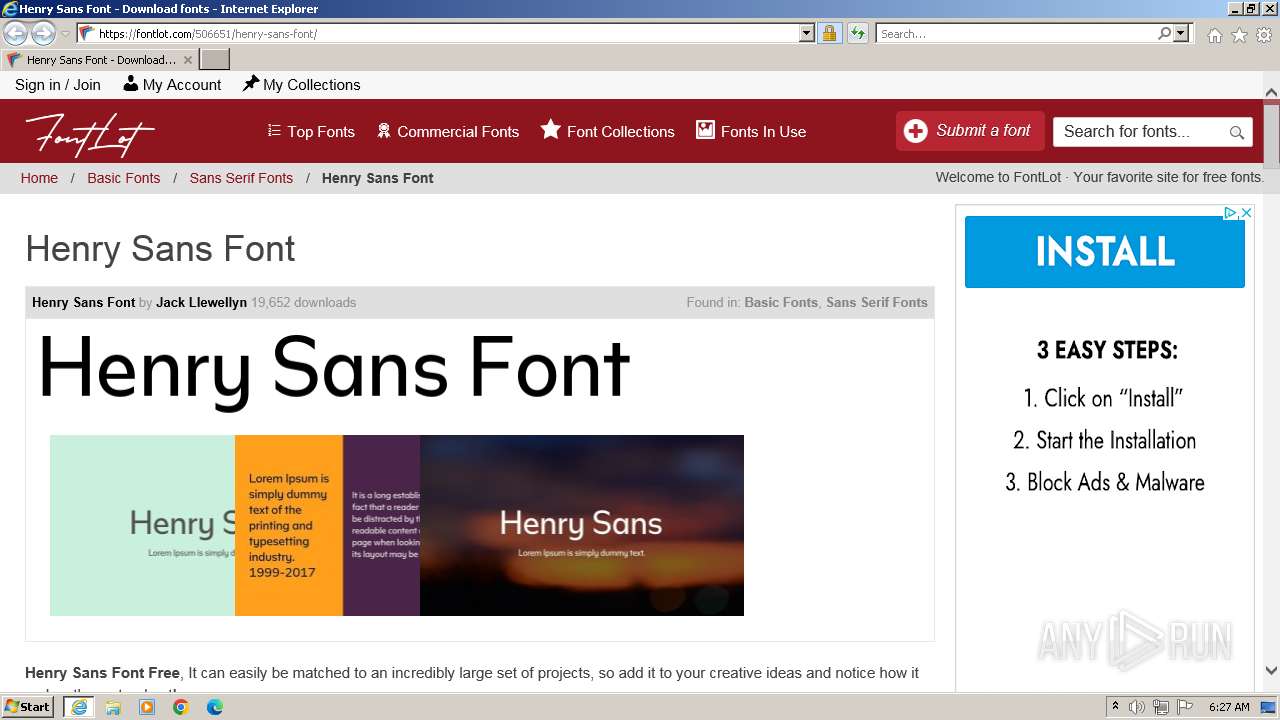Open the network tray icon
The height and width of the screenshot is (720, 1280).
(x=1160, y=707)
